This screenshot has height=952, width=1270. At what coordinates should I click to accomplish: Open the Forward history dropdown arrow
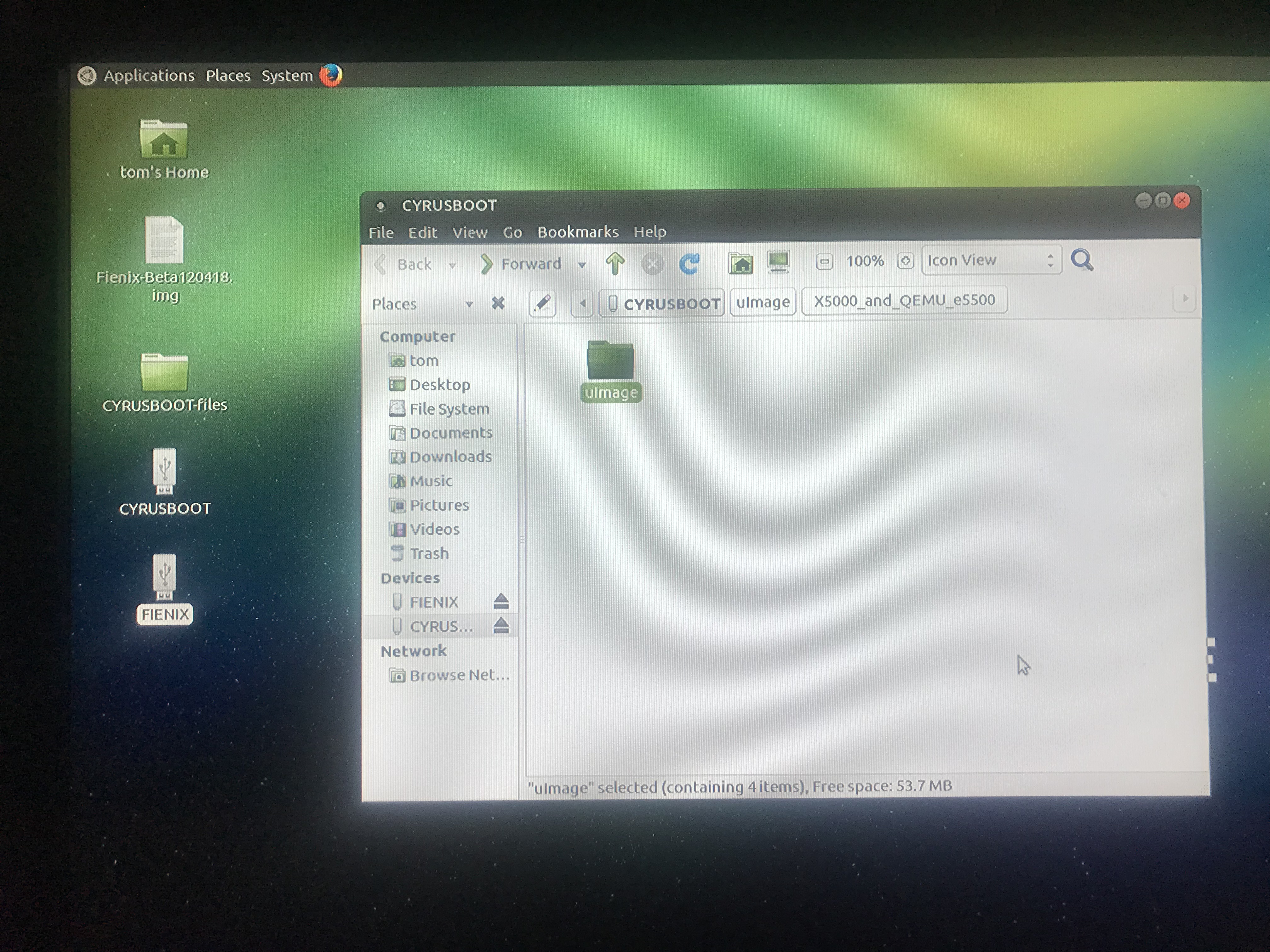click(581, 265)
